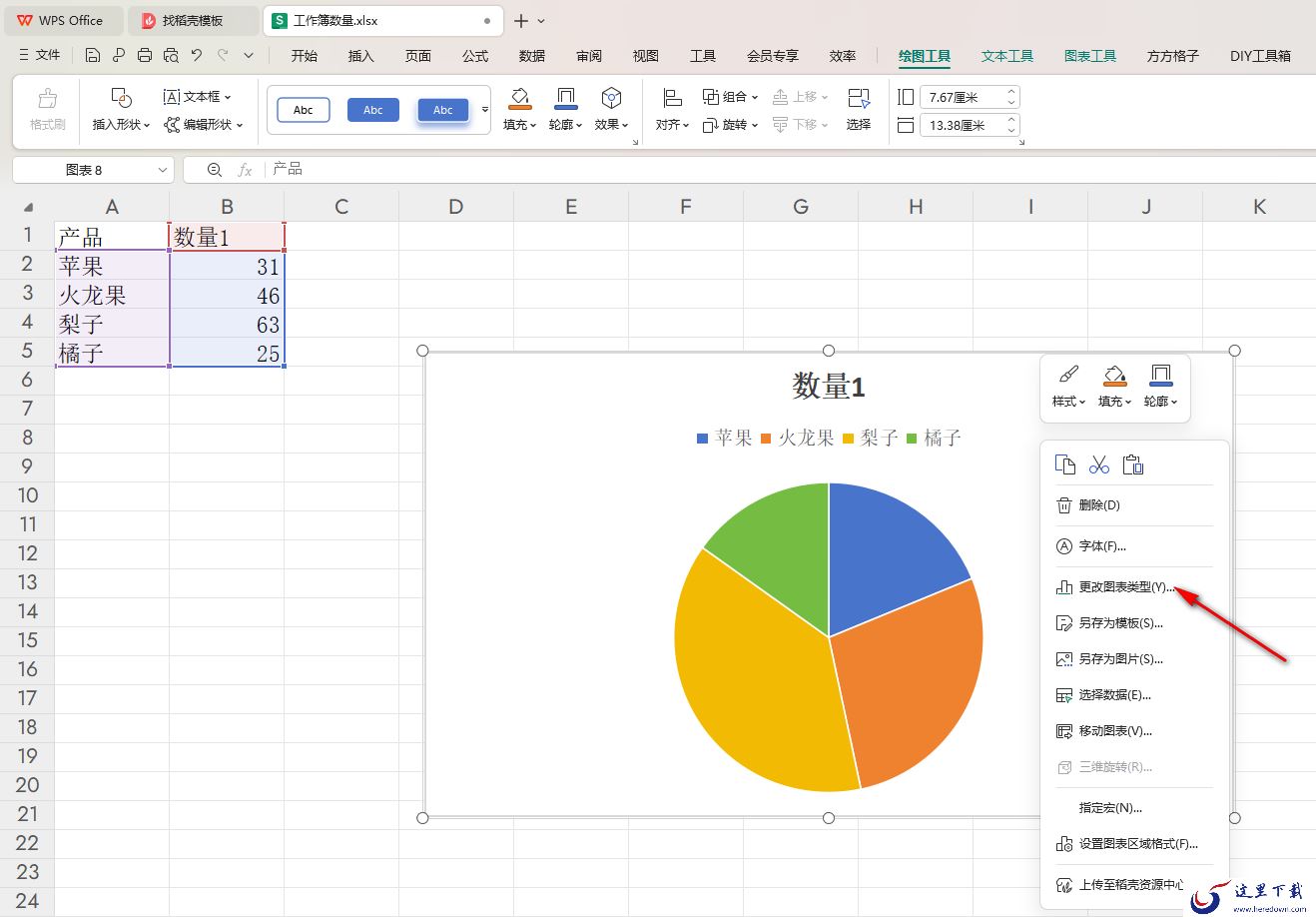Click the ribbon Fill (填充) paint bucket
Viewport: 1316px width, 917px height.
[x=519, y=98]
